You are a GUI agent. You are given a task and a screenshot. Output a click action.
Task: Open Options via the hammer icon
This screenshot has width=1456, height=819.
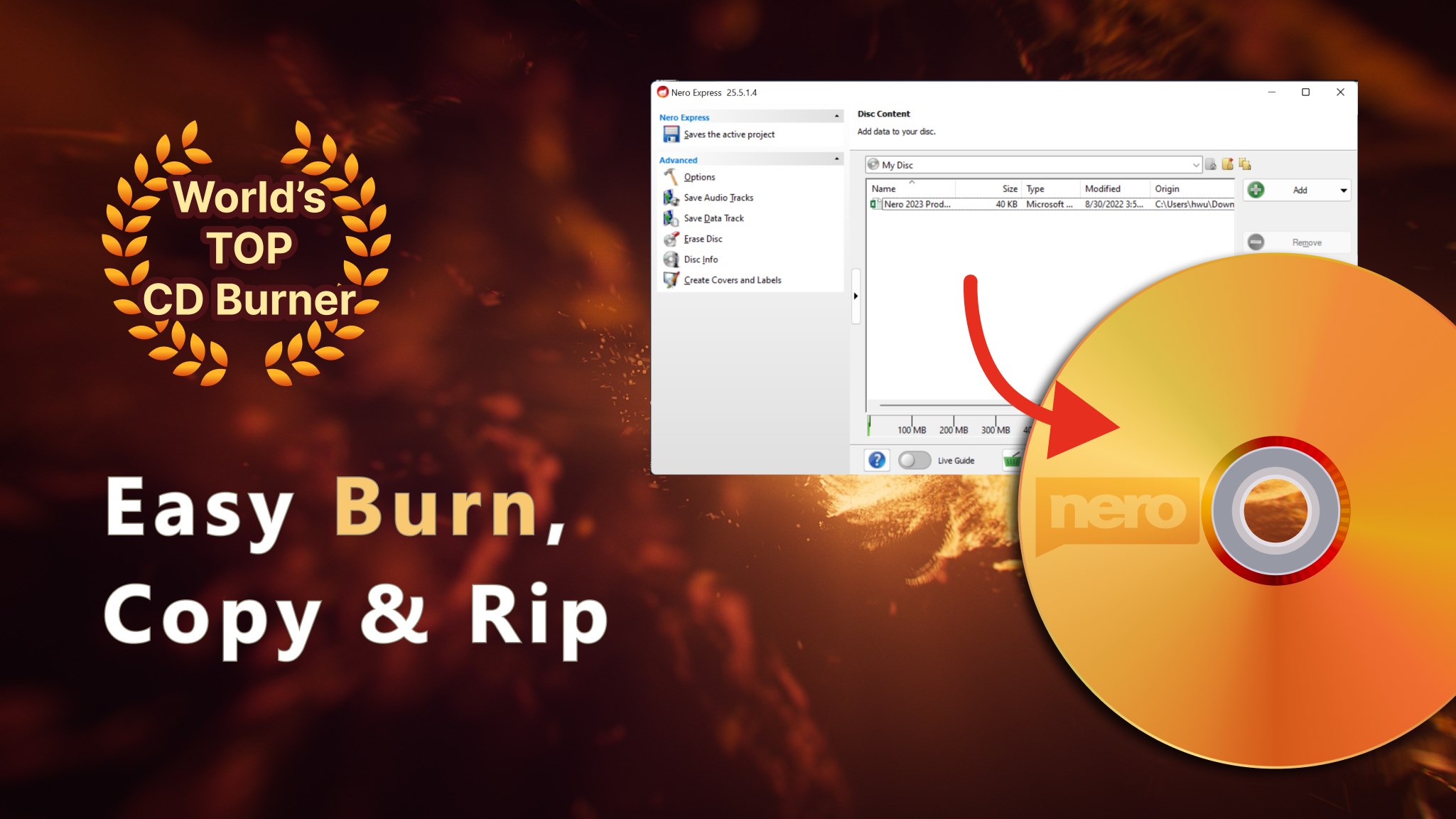point(671,177)
